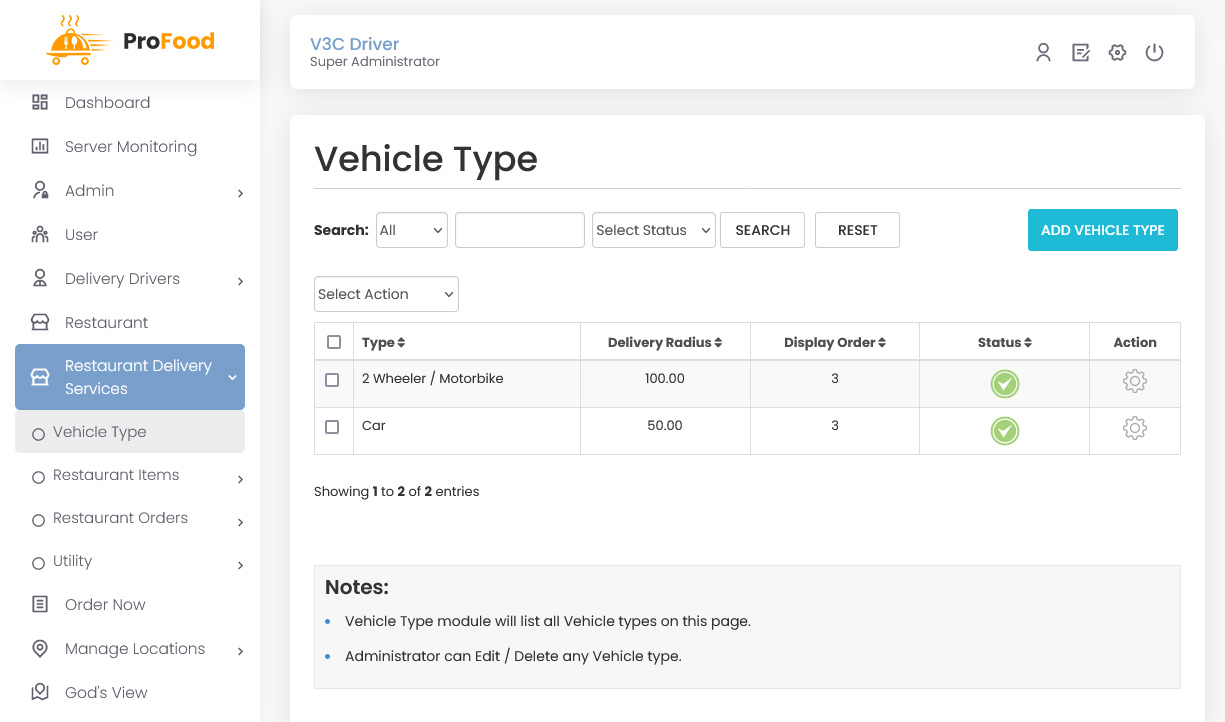Click the user profile icon in header
This screenshot has height=722, width=1225.
(1043, 53)
